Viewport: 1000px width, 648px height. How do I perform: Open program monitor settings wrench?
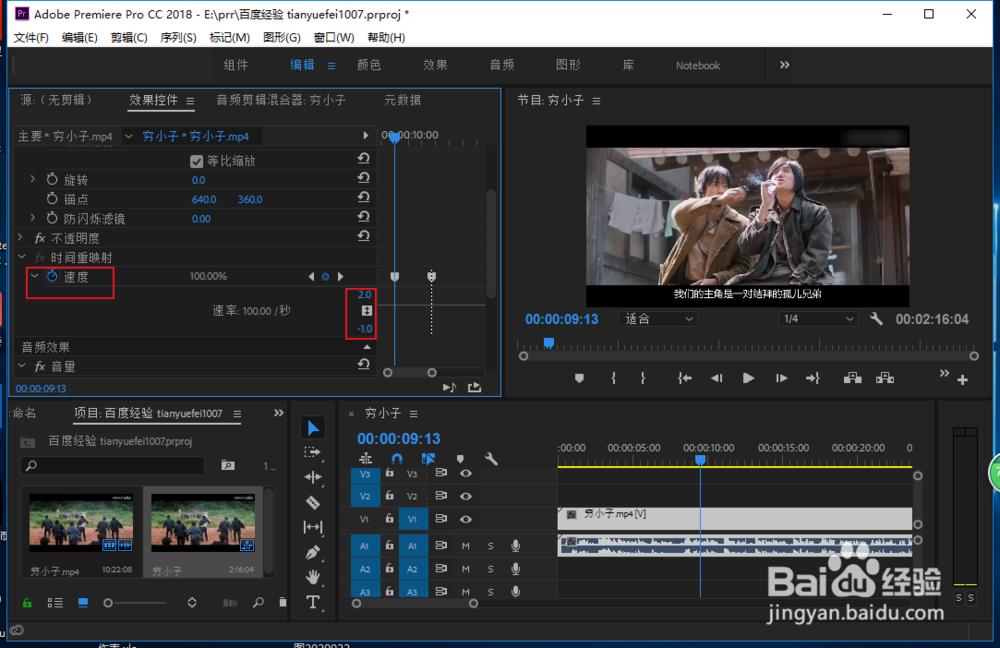click(x=876, y=319)
